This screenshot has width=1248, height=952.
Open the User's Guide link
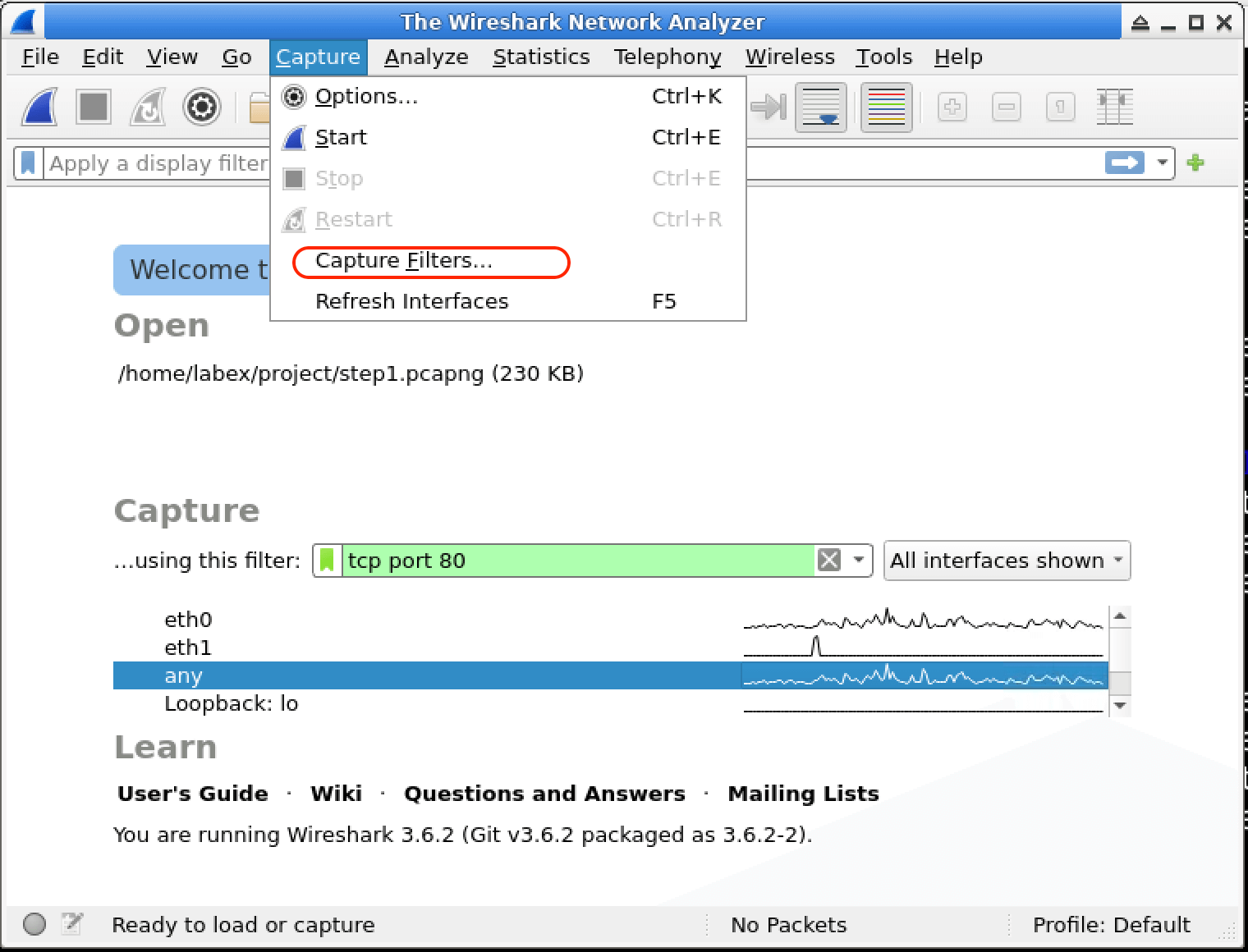pos(193,794)
